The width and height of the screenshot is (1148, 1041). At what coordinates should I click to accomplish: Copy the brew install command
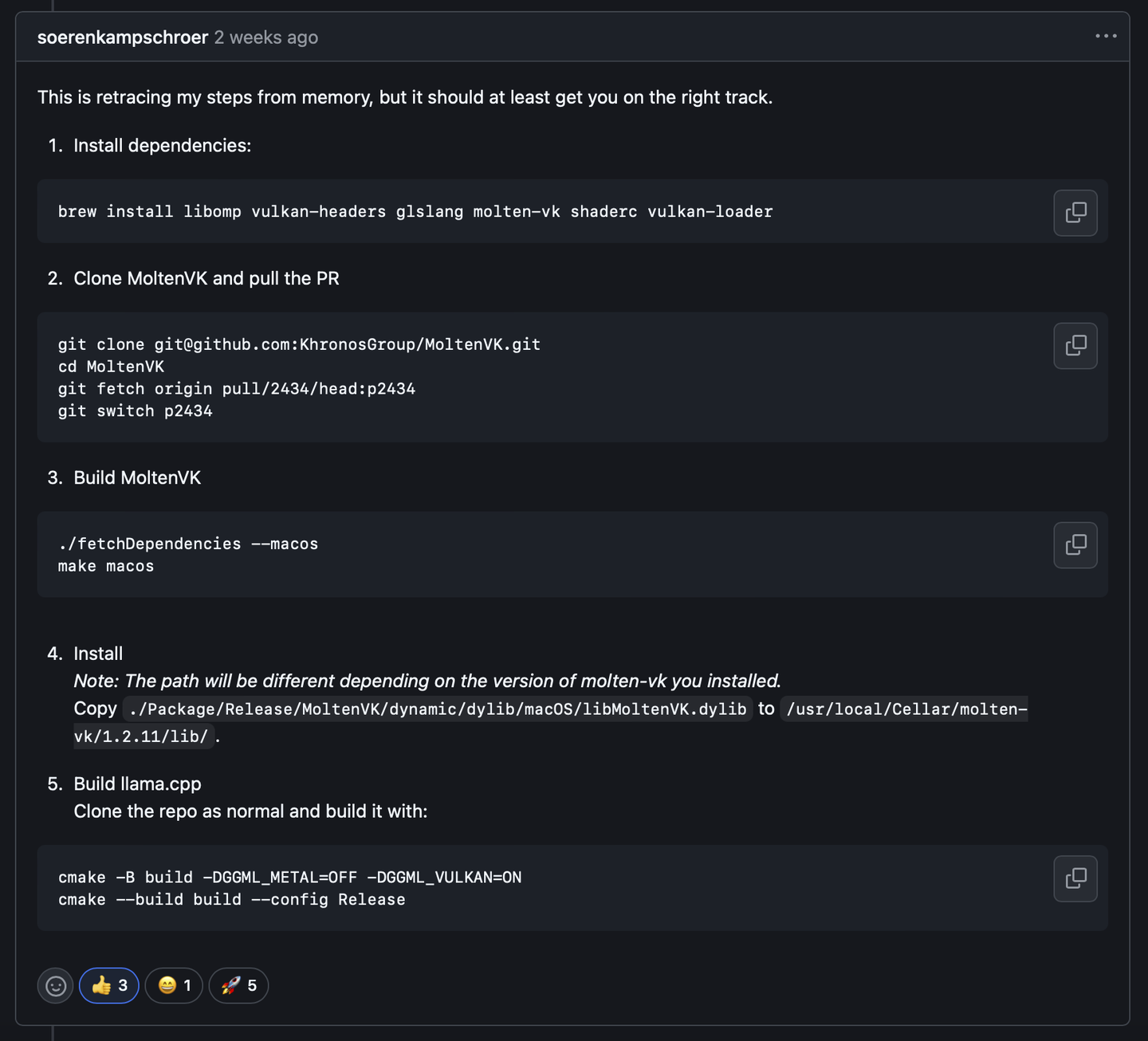click(x=1075, y=213)
